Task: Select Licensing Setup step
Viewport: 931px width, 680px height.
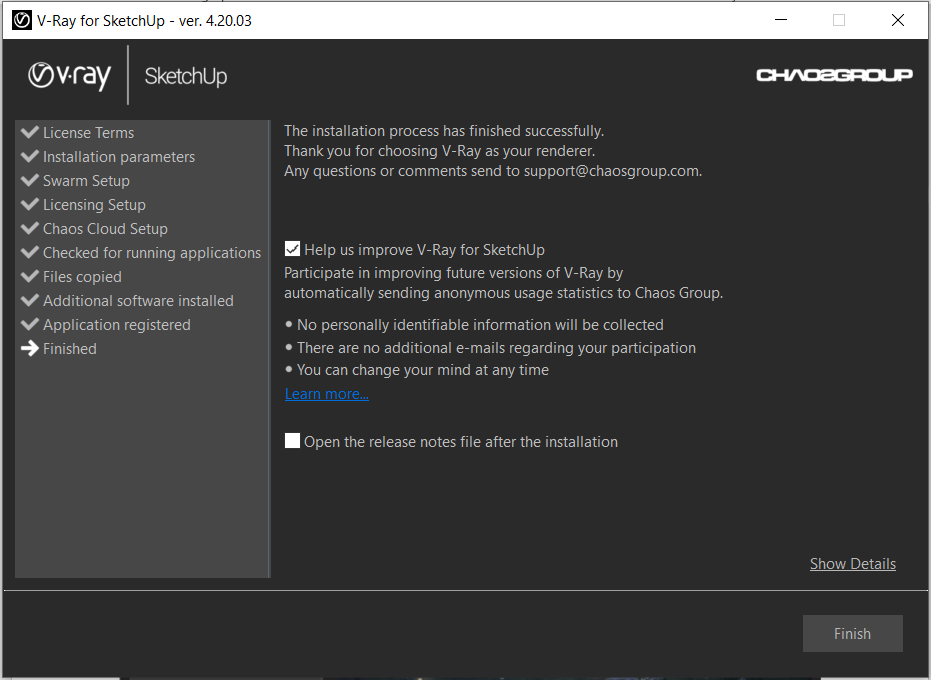Action: [x=94, y=205]
